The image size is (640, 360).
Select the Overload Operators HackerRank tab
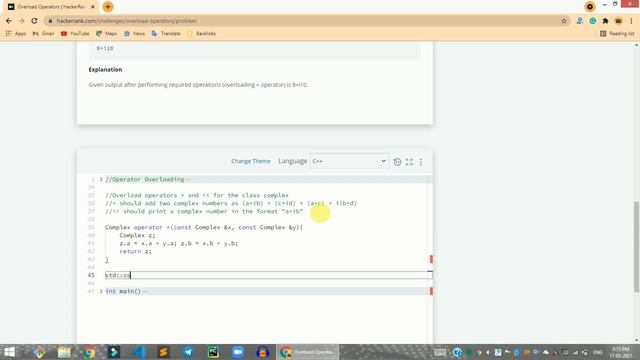(x=52, y=7)
